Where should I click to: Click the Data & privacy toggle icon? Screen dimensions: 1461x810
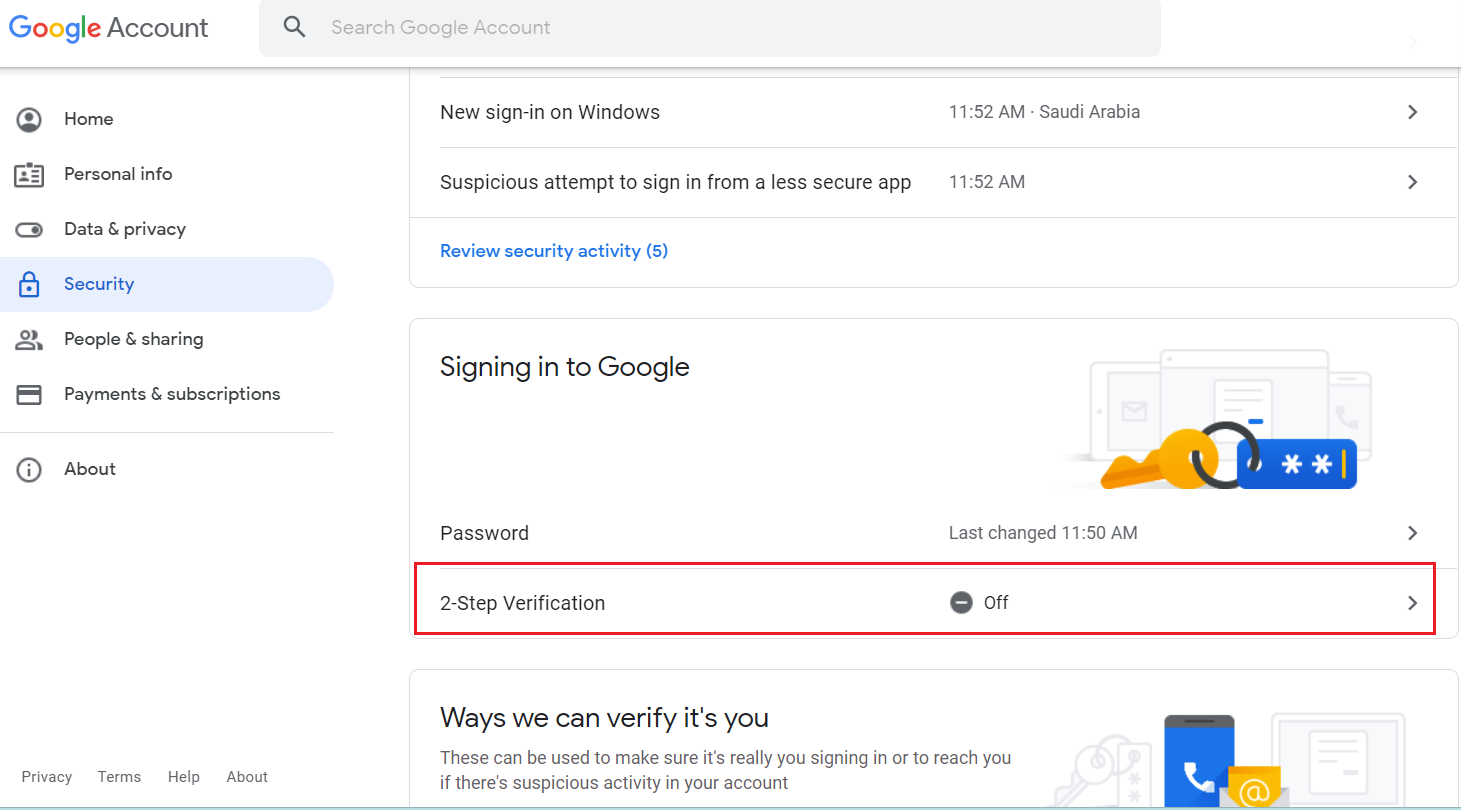tap(29, 229)
